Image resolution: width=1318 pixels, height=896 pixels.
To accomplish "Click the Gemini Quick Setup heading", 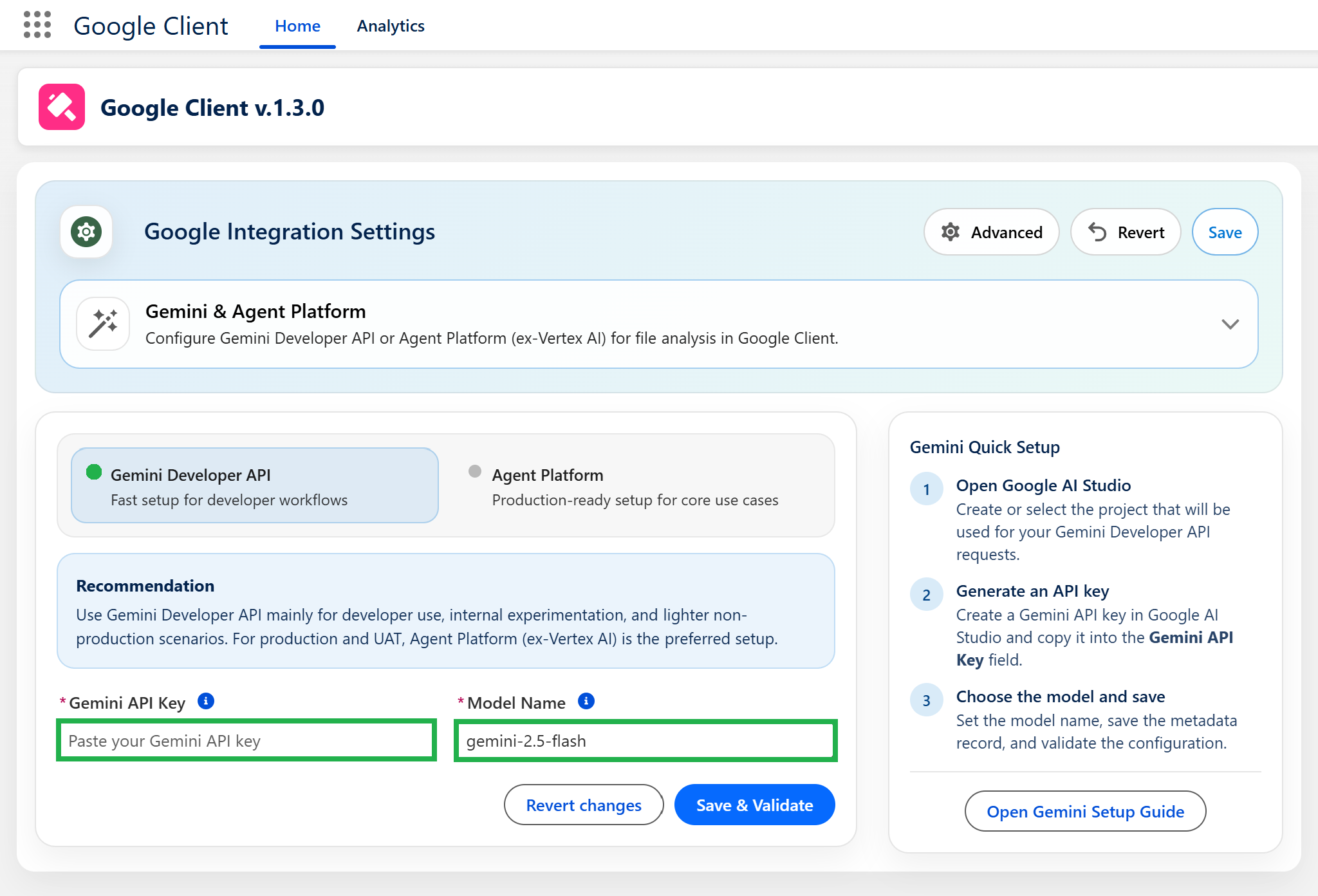I will [985, 447].
